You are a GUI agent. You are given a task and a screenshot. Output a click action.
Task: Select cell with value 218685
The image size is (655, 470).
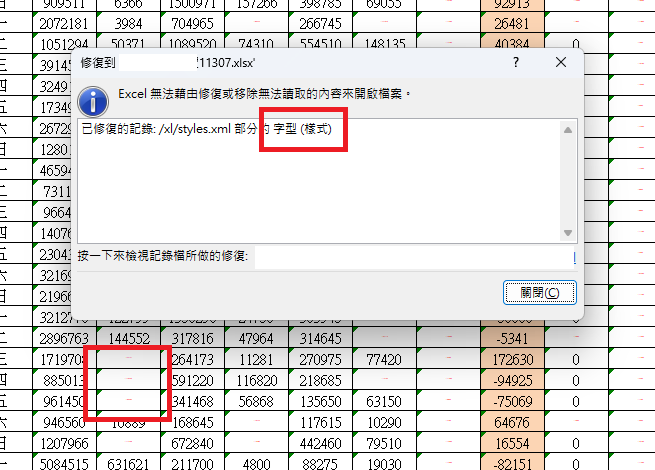point(320,380)
